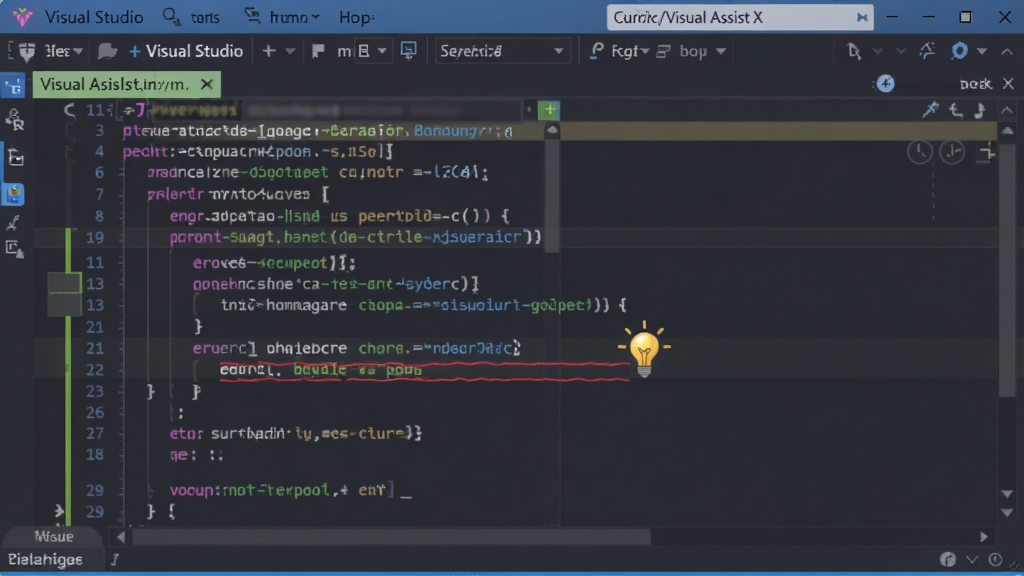Click the line number 19 in the gutter
This screenshot has height=576, width=1024.
95,237
